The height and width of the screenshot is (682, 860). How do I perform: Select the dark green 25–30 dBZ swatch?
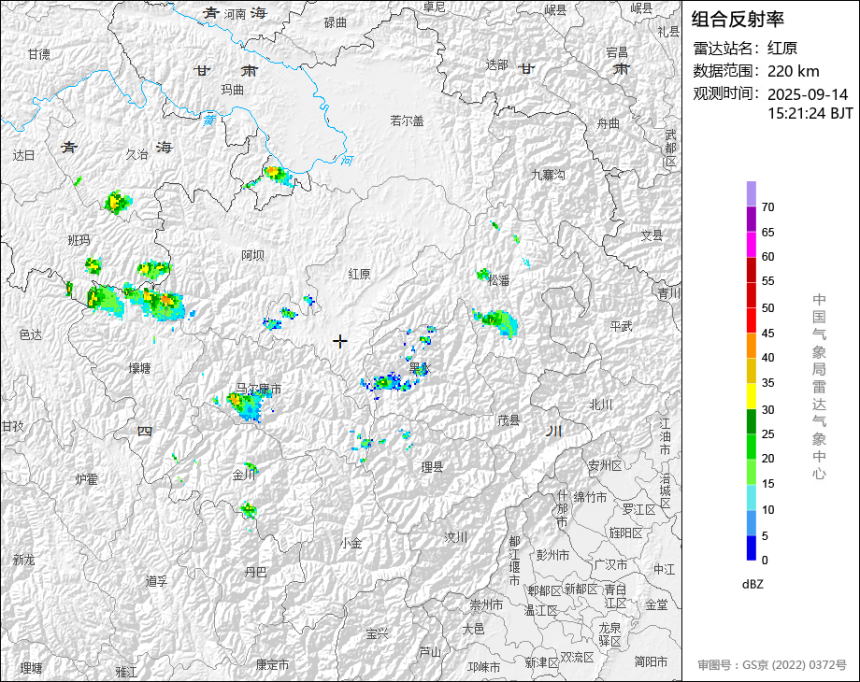click(x=751, y=422)
